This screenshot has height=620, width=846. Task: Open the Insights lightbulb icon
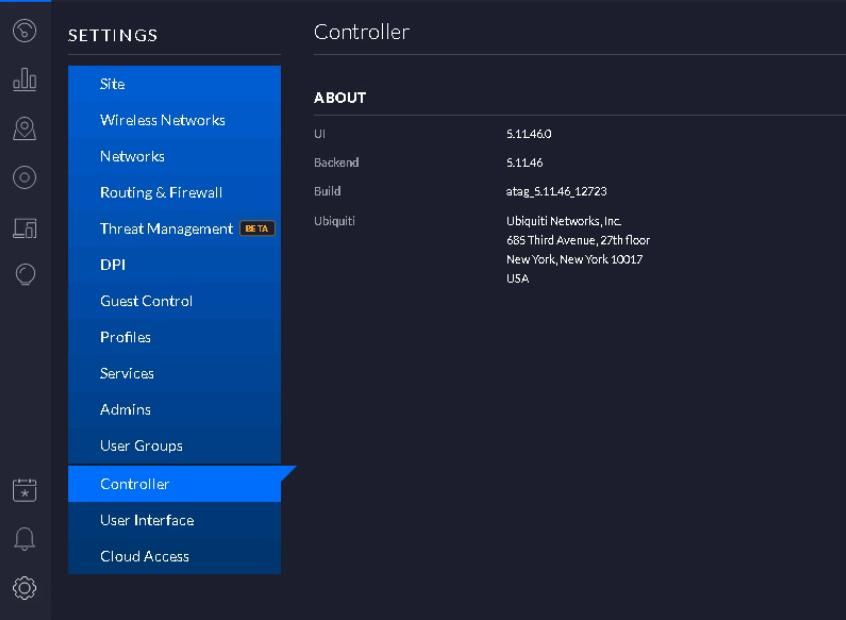point(24,274)
